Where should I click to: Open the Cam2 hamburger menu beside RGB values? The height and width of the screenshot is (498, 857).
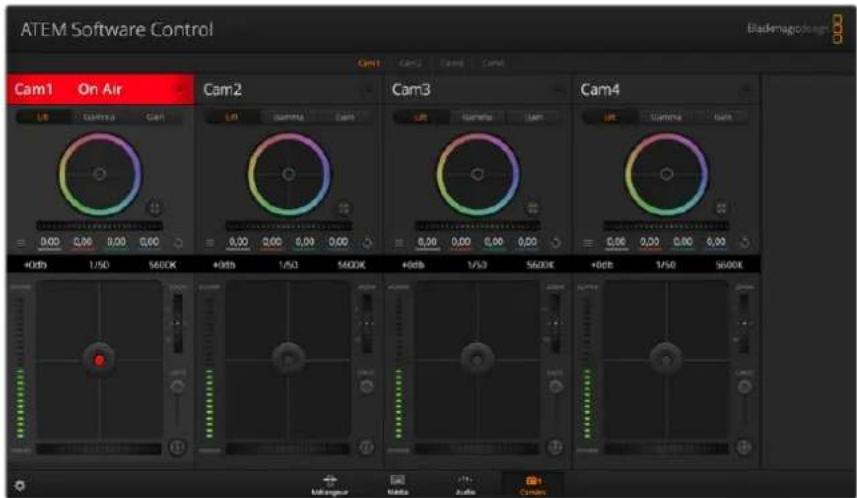click(210, 243)
